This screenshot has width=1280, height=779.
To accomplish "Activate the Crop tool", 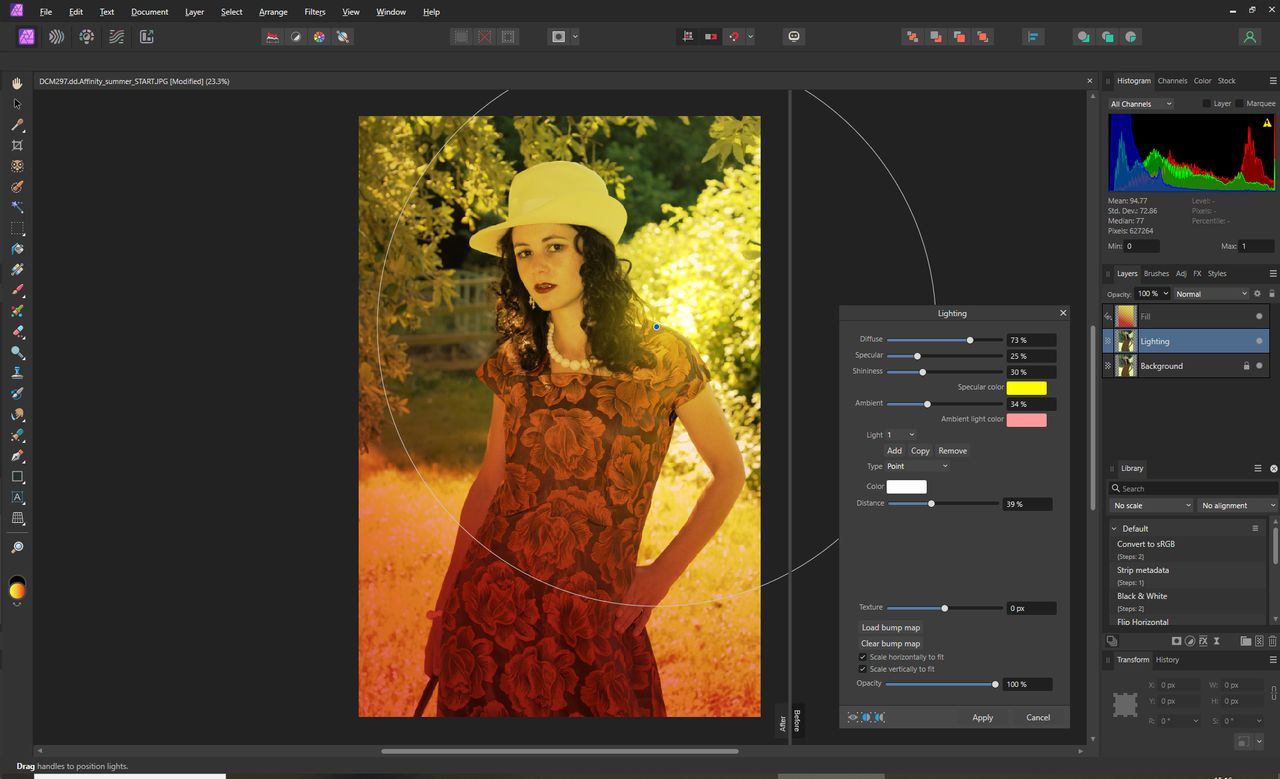I will click(16, 145).
